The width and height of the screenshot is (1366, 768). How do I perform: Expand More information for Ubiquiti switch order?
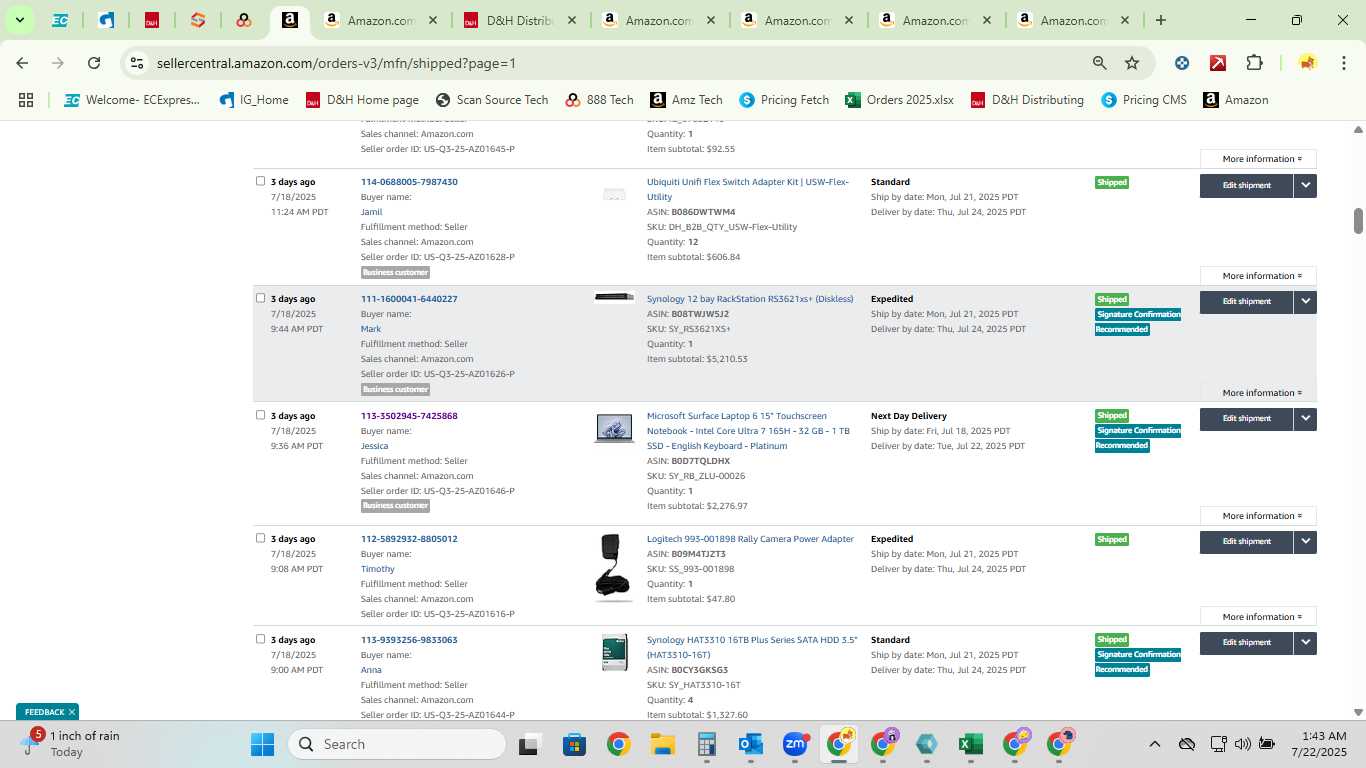pos(1258,276)
